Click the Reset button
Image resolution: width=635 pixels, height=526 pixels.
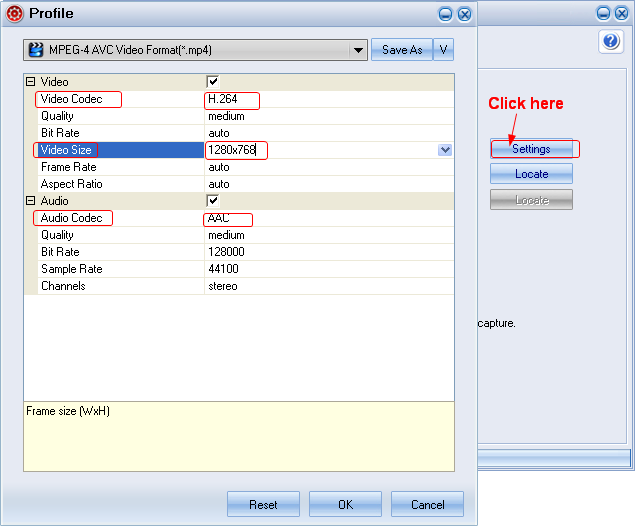[263, 504]
